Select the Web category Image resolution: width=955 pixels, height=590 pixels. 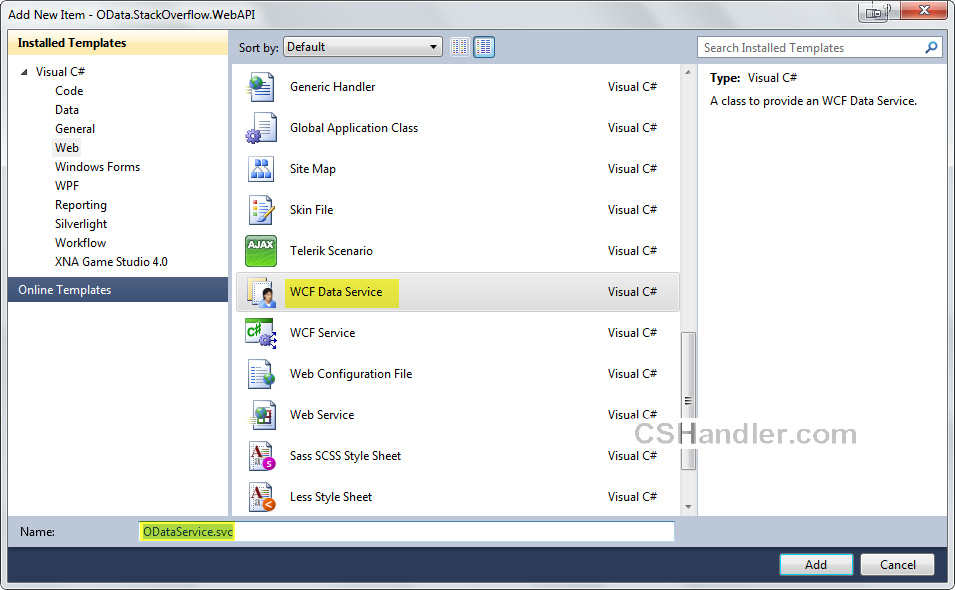coord(66,147)
